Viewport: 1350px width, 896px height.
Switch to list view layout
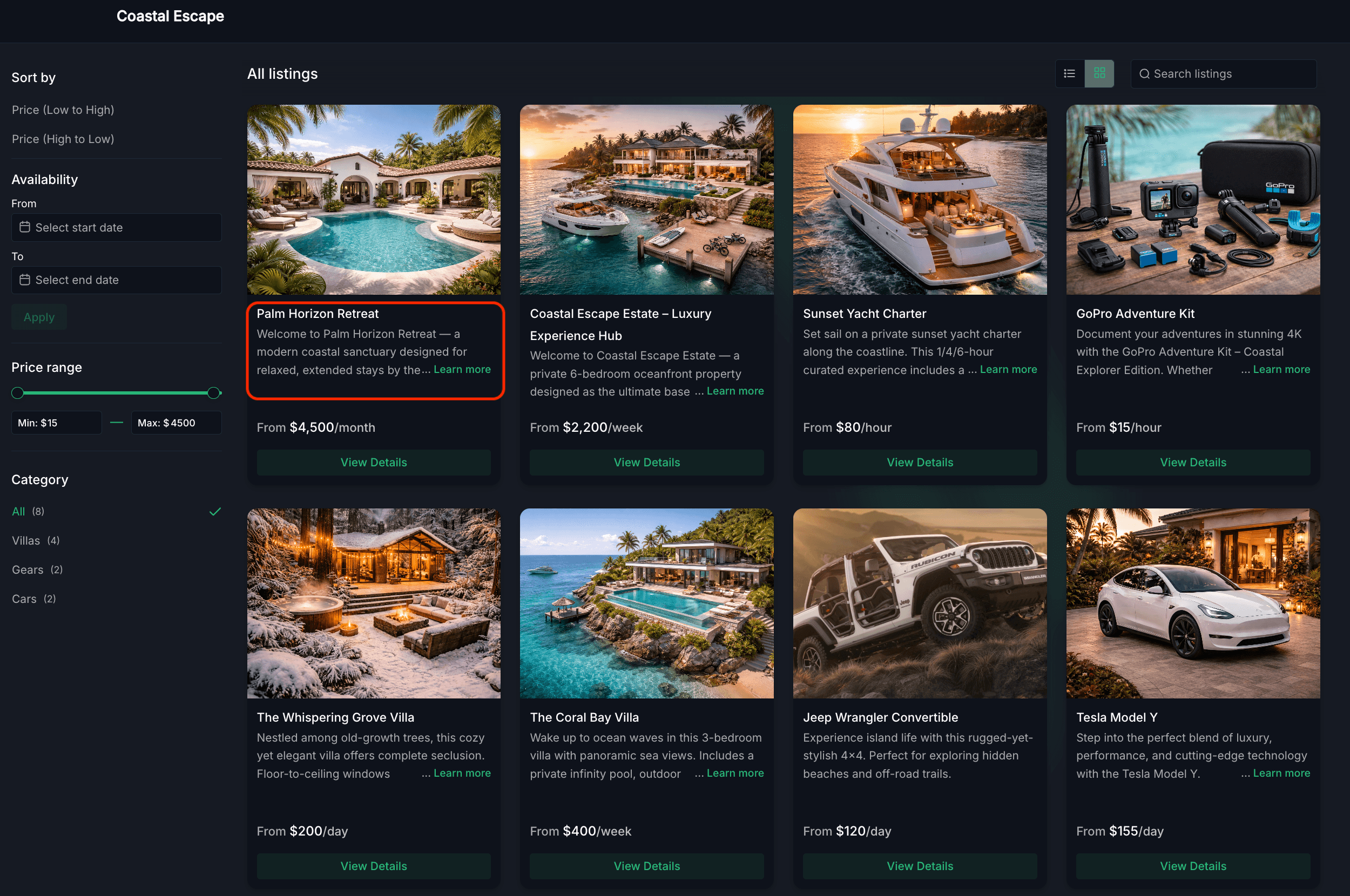(1069, 74)
